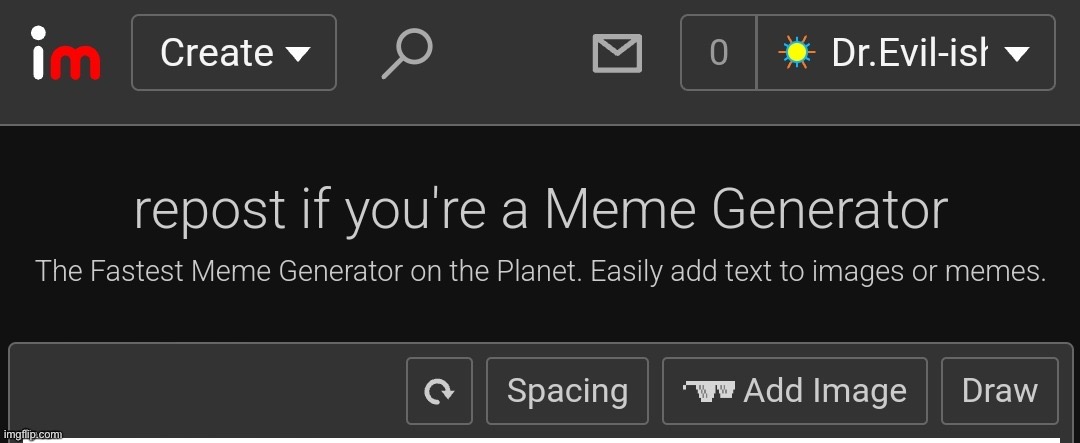
Task: Click the "repost if you're a Meme Generator" heading
Action: (x=541, y=210)
